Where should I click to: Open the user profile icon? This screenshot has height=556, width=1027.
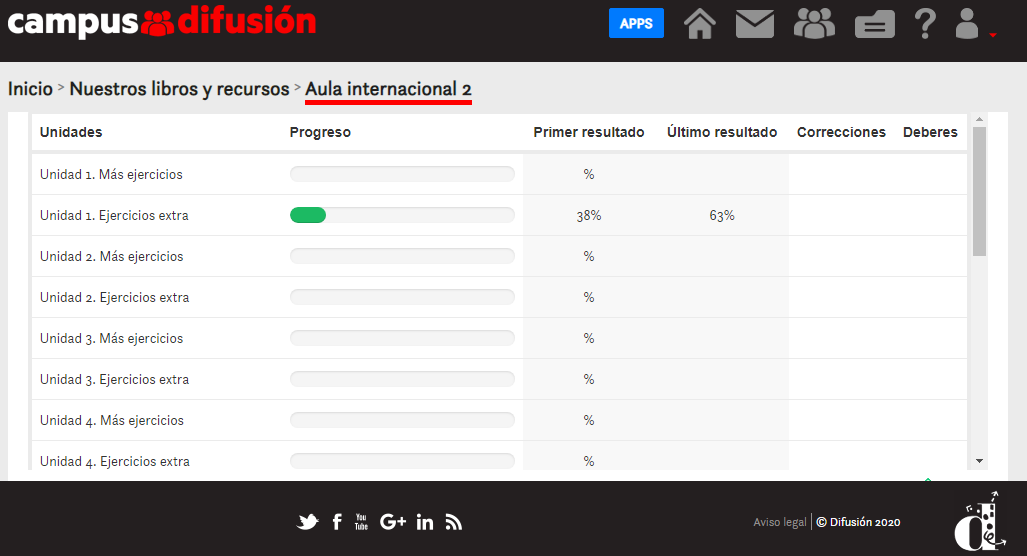pyautogui.click(x=967, y=24)
